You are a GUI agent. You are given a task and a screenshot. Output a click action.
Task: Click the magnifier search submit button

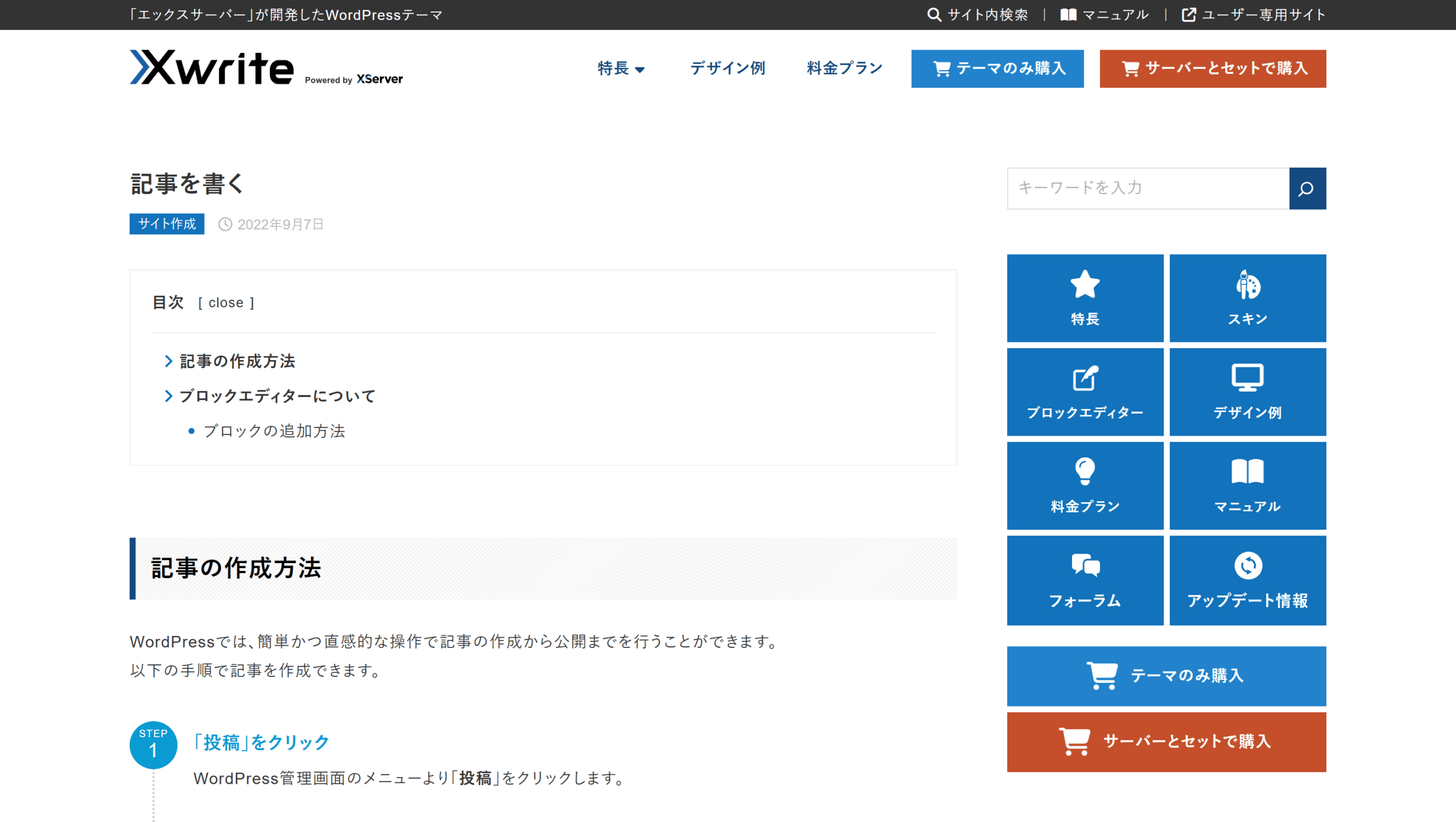[1307, 188]
